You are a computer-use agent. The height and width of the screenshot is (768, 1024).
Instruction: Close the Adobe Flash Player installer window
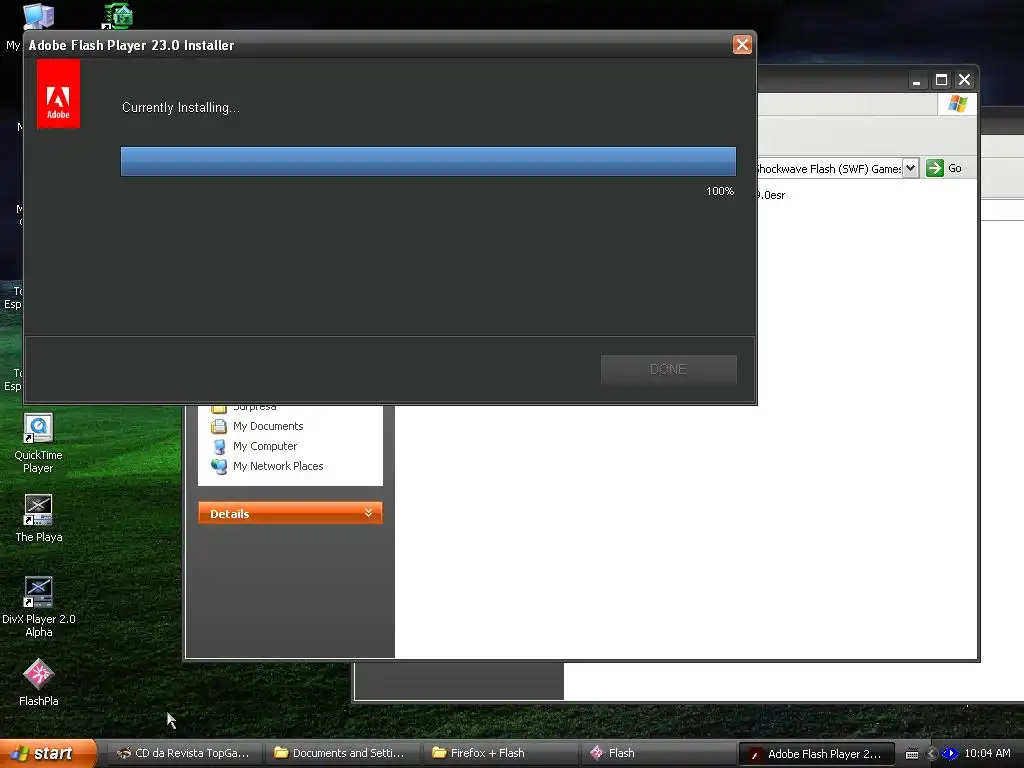[742, 45]
